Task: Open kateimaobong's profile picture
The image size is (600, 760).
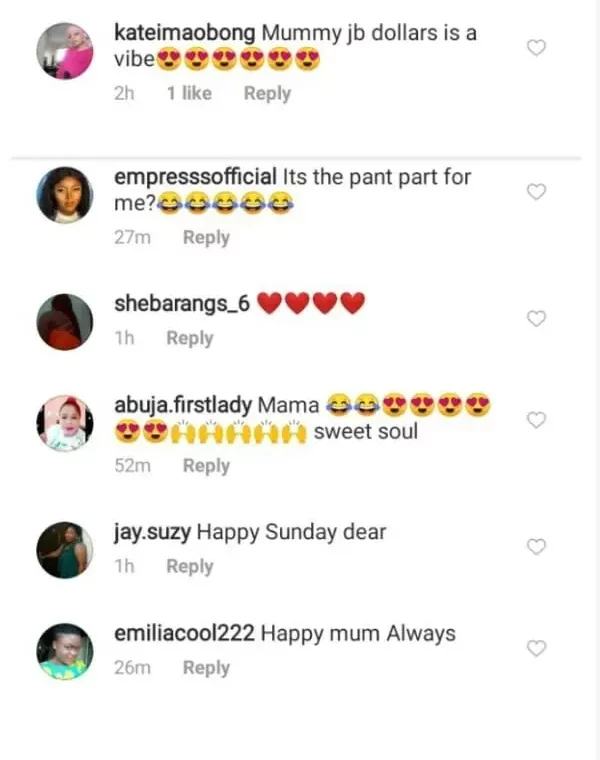Action: tap(65, 48)
